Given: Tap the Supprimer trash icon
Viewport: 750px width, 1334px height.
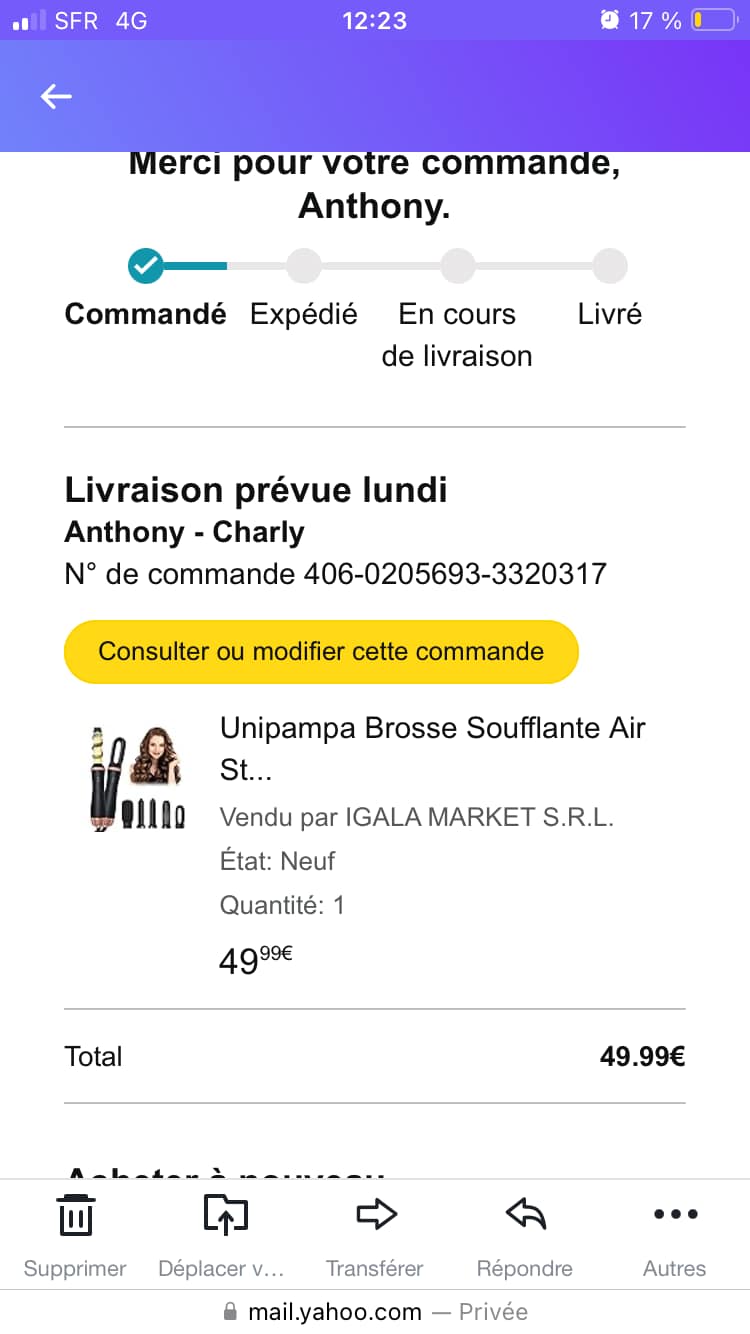Looking at the screenshot, I should point(75,1215).
